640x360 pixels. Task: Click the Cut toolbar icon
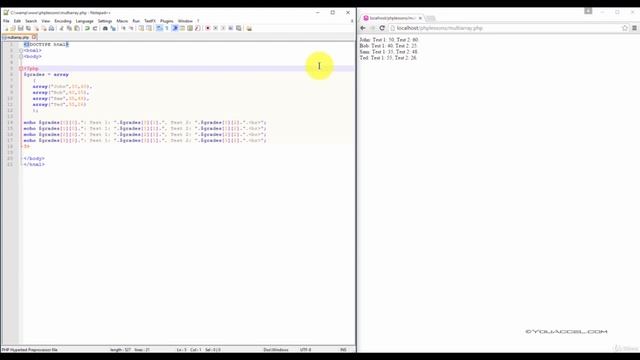pyautogui.click(x=61, y=28)
